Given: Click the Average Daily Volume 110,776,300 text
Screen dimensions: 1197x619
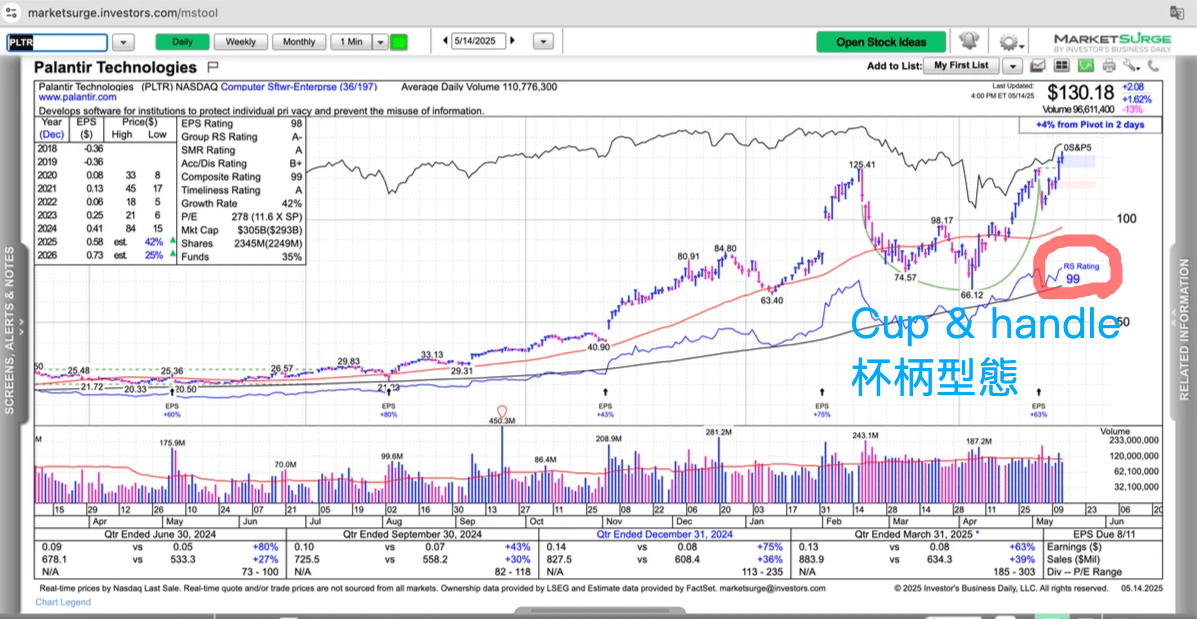Looking at the screenshot, I should [x=479, y=87].
